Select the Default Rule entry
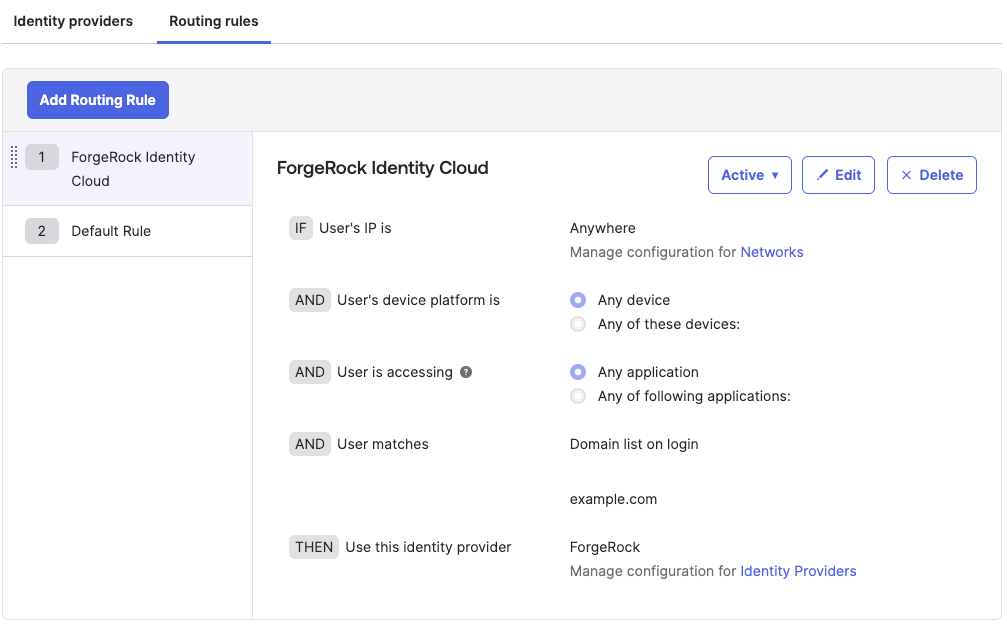1007x625 pixels. [x=111, y=231]
